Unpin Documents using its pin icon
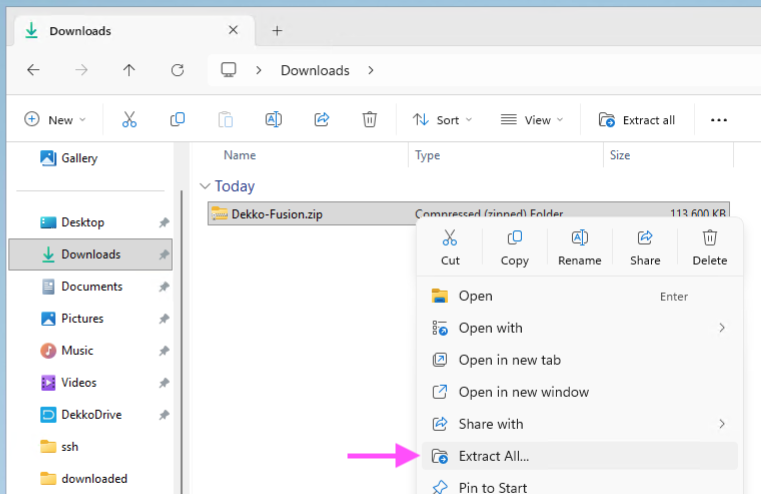The width and height of the screenshot is (761, 494). 164,286
